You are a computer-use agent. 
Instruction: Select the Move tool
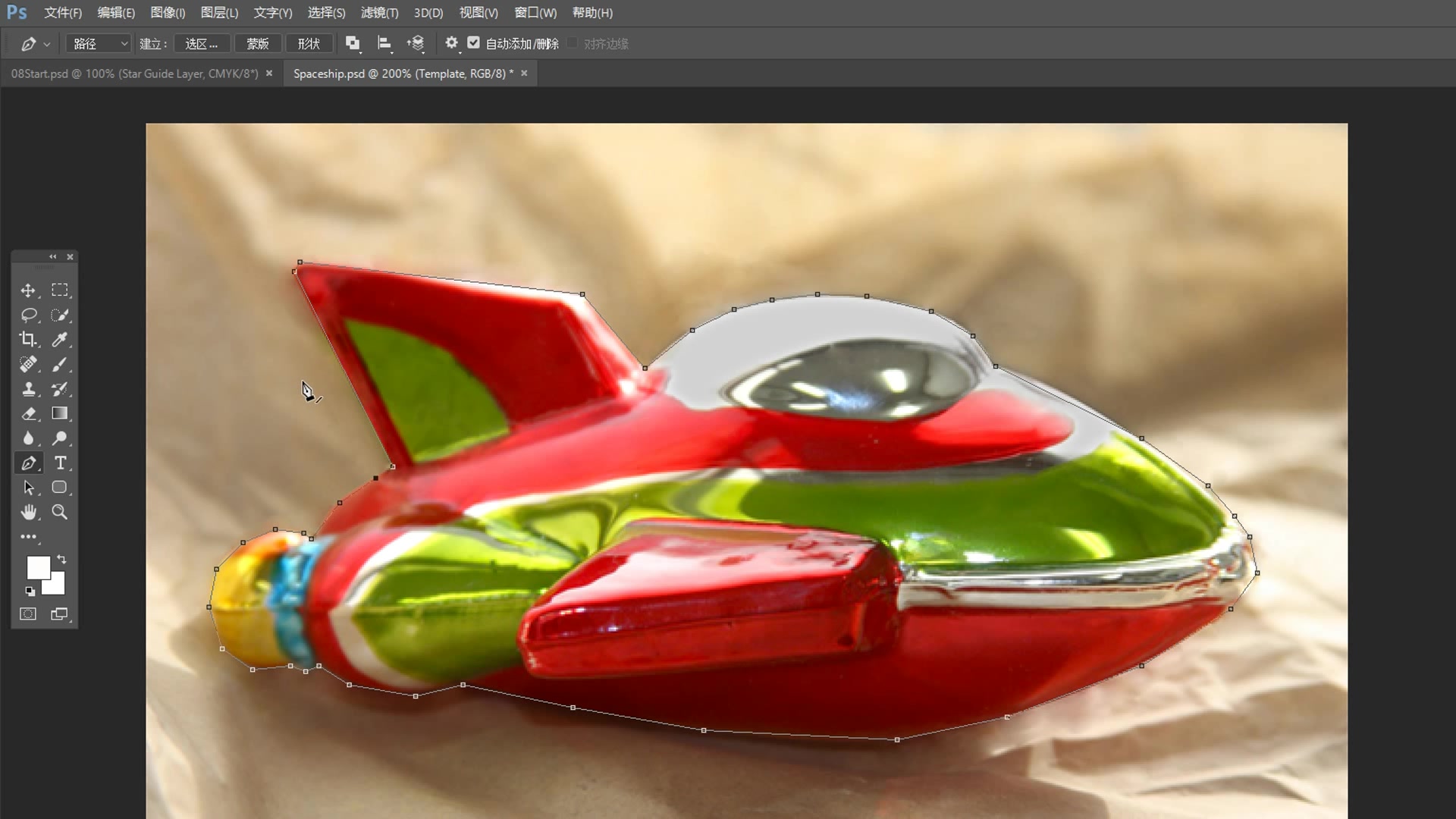click(x=28, y=290)
